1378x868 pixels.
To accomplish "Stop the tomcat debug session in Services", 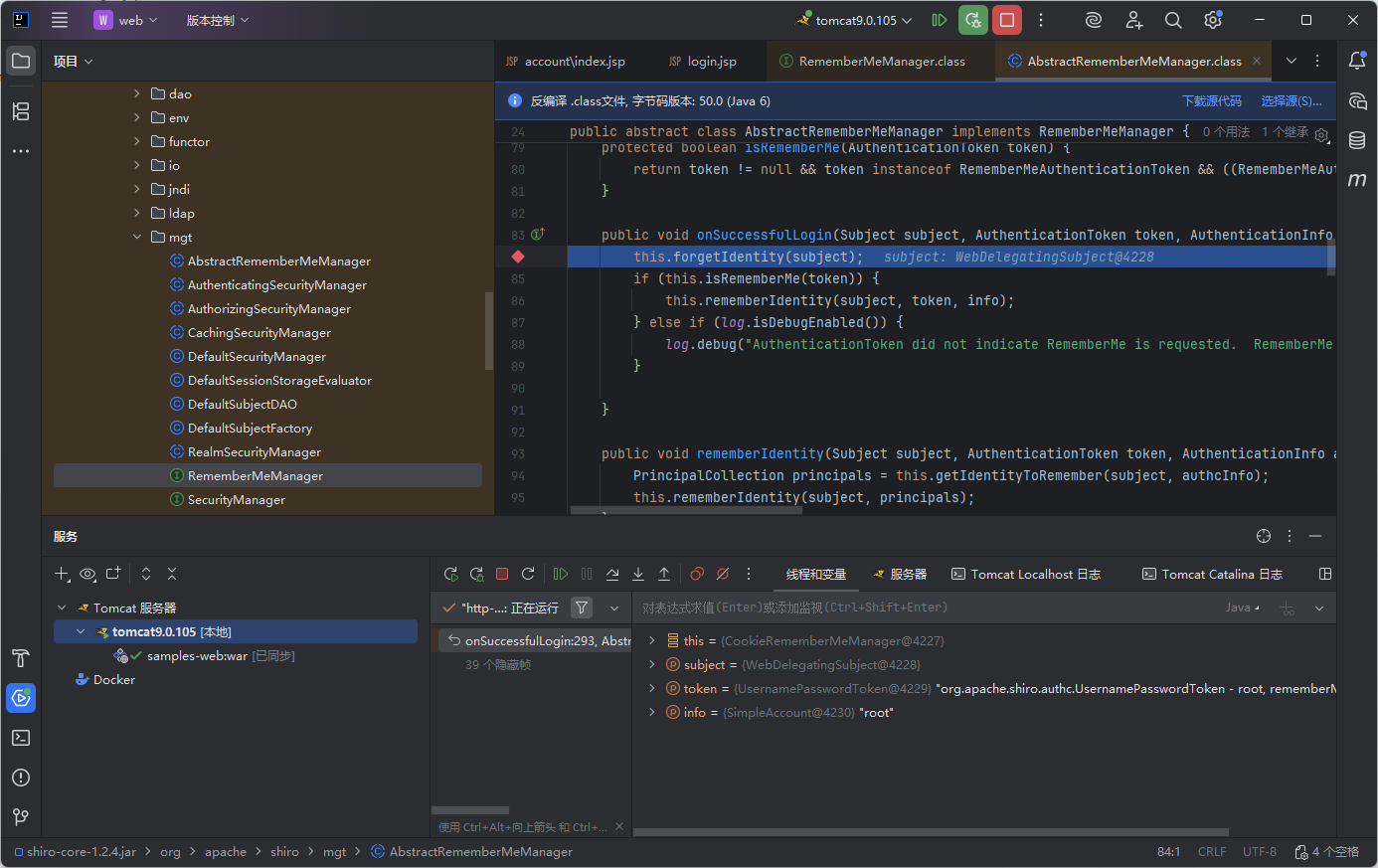I will coord(502,574).
